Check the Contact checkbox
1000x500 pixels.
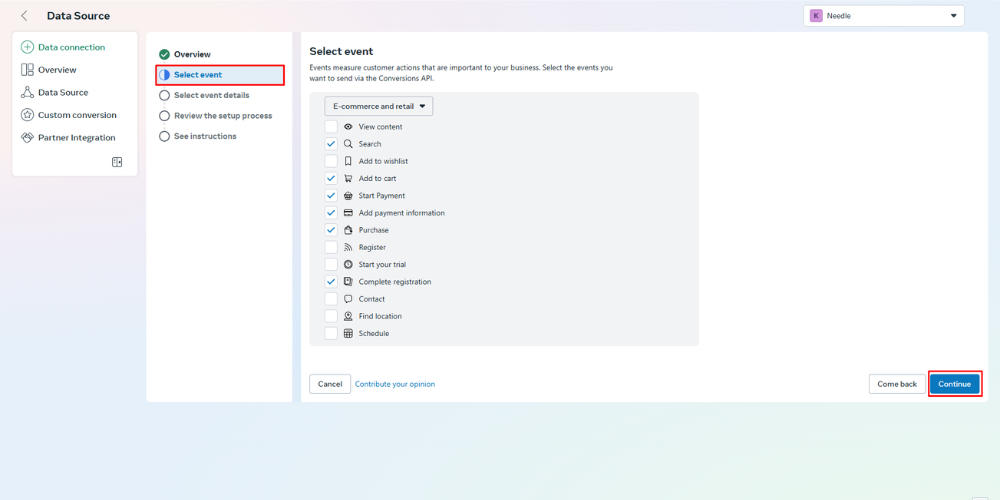point(331,299)
